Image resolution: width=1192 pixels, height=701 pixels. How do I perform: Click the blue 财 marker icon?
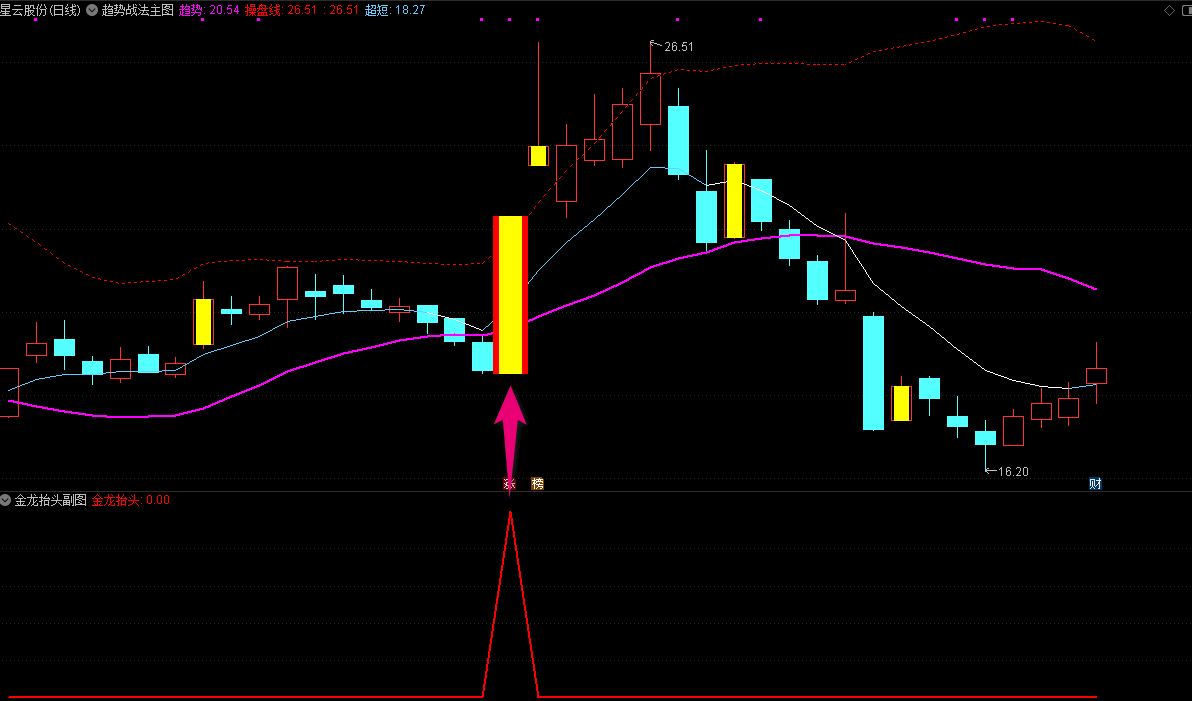pos(1095,484)
